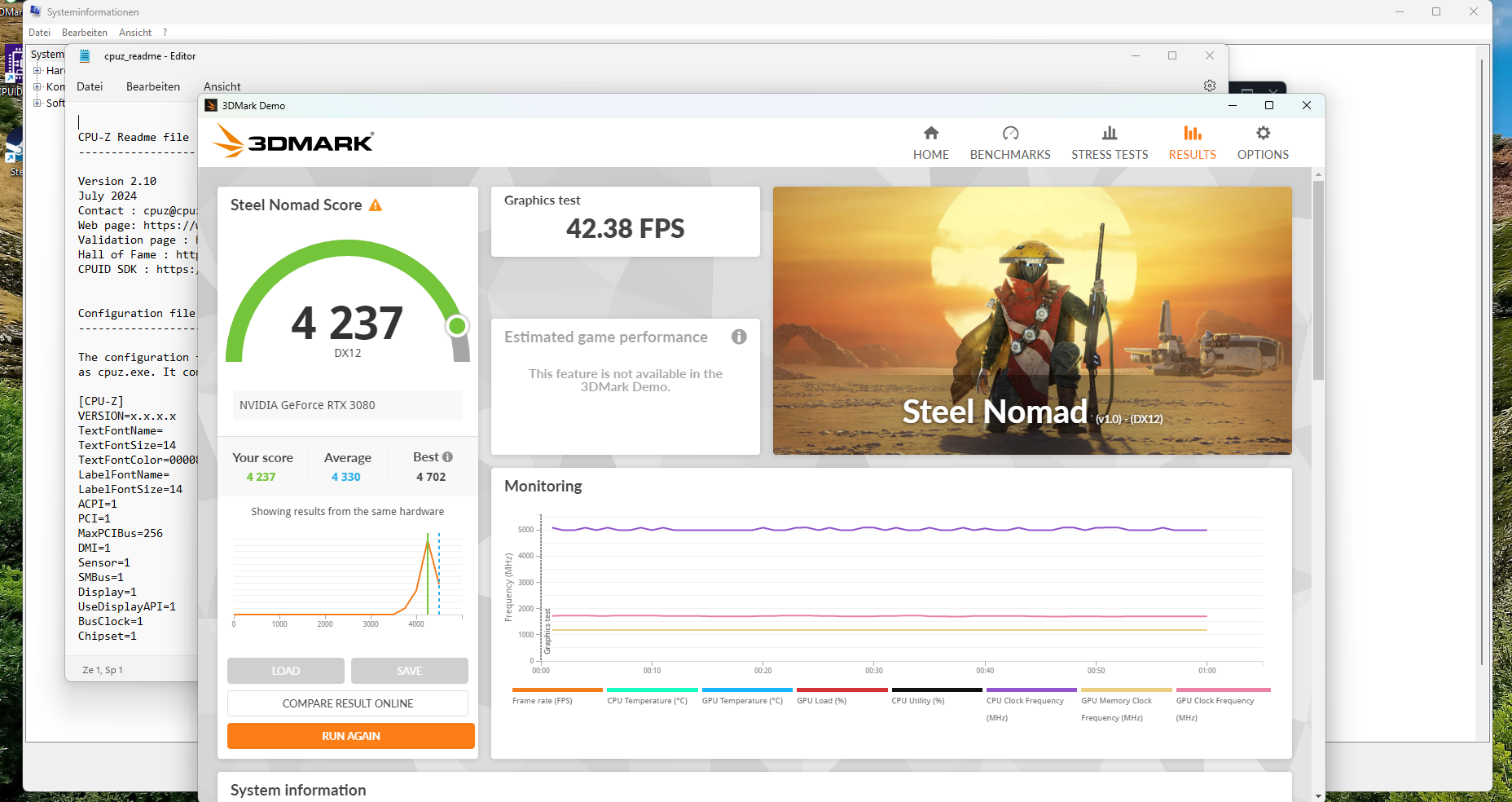Click the SAVE button

point(410,671)
